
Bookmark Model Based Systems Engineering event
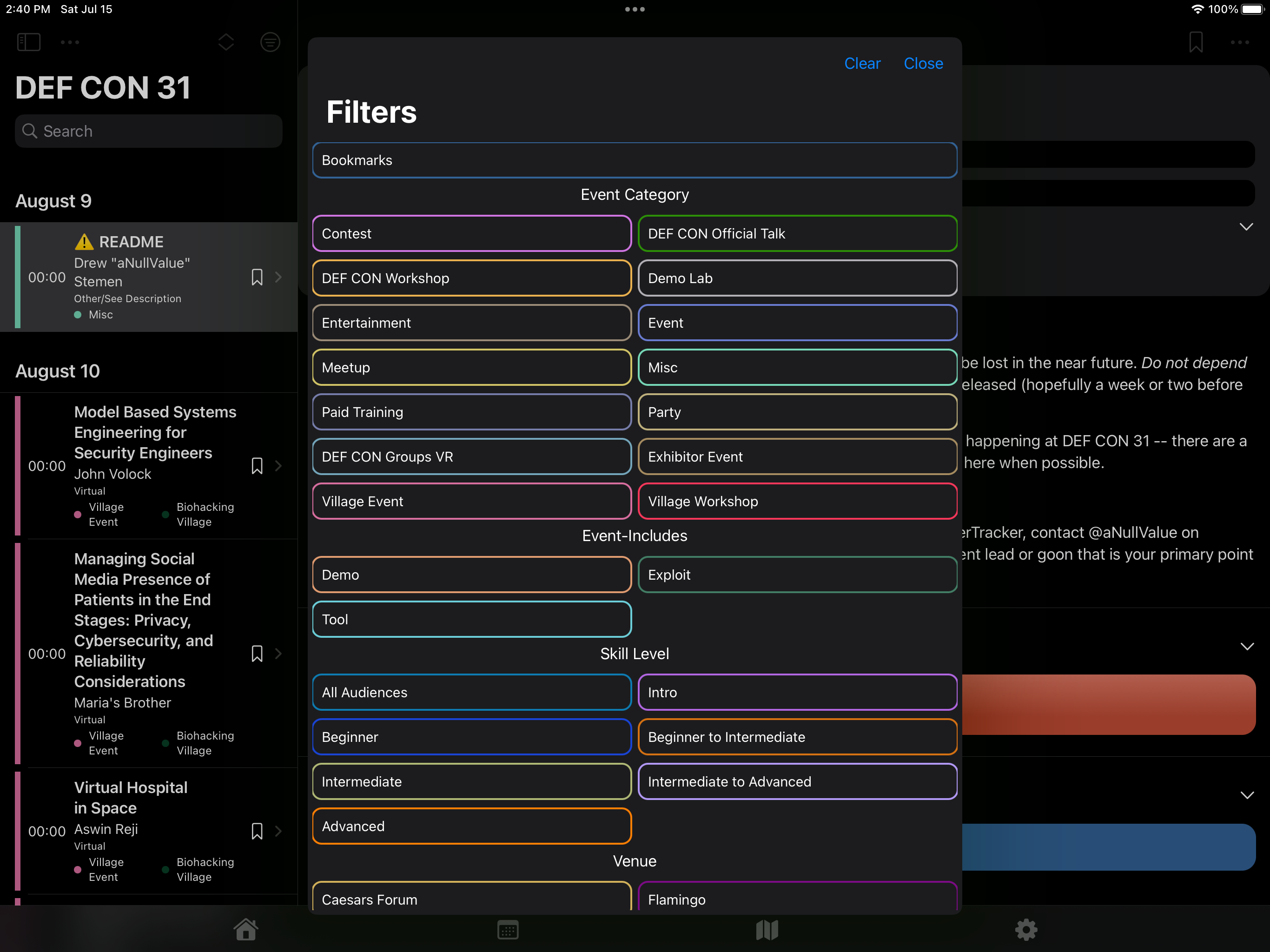pyautogui.click(x=257, y=466)
